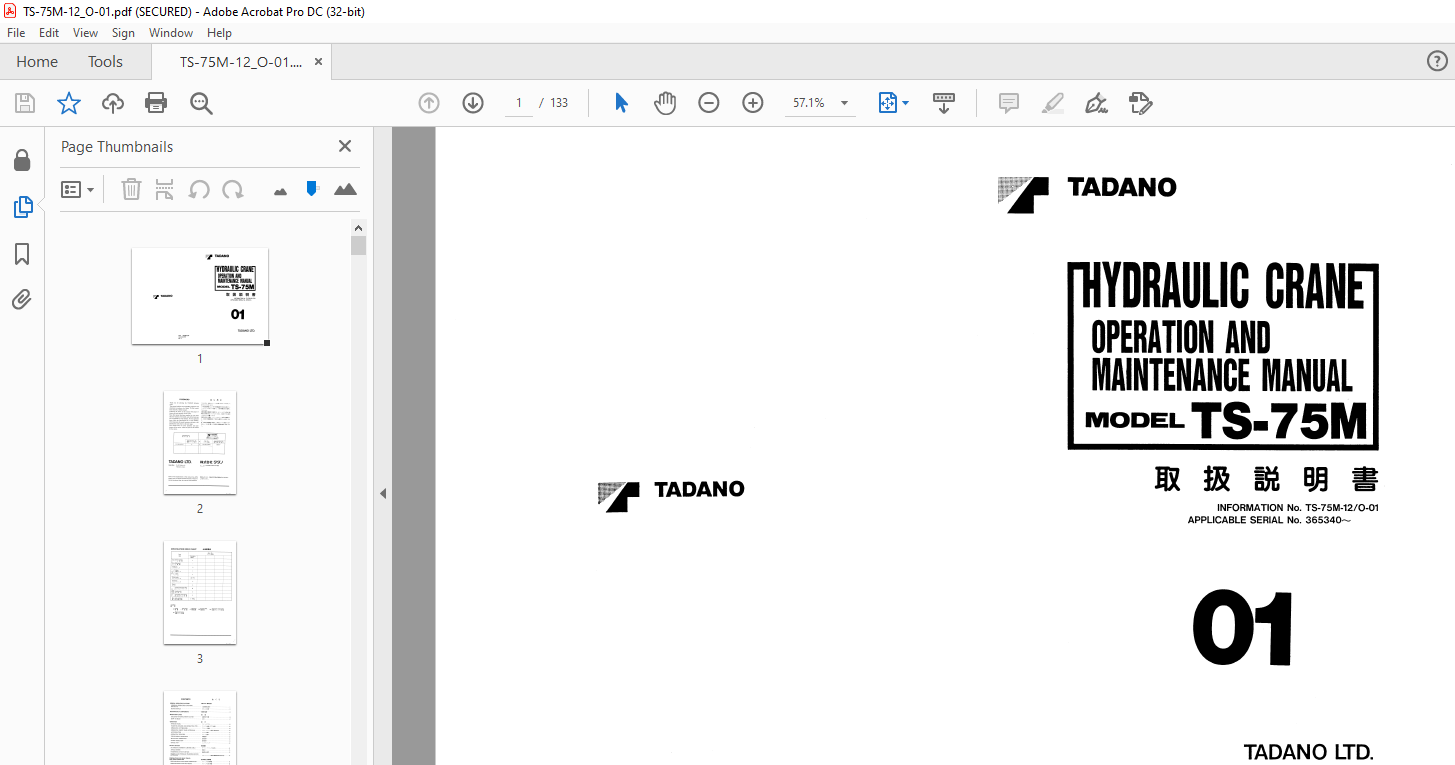This screenshot has height=765, width=1455.
Task: Click the read mode keyboard icon
Action: [x=944, y=103]
